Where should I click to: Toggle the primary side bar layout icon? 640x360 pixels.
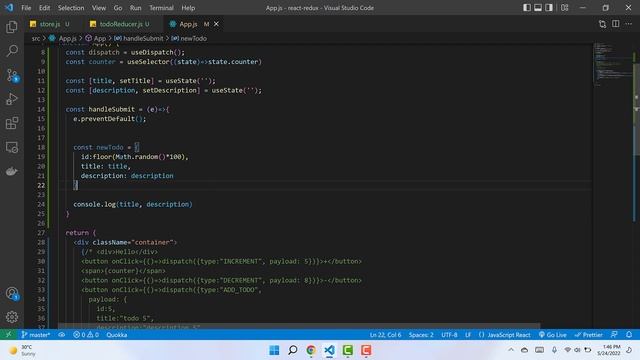pos(527,8)
